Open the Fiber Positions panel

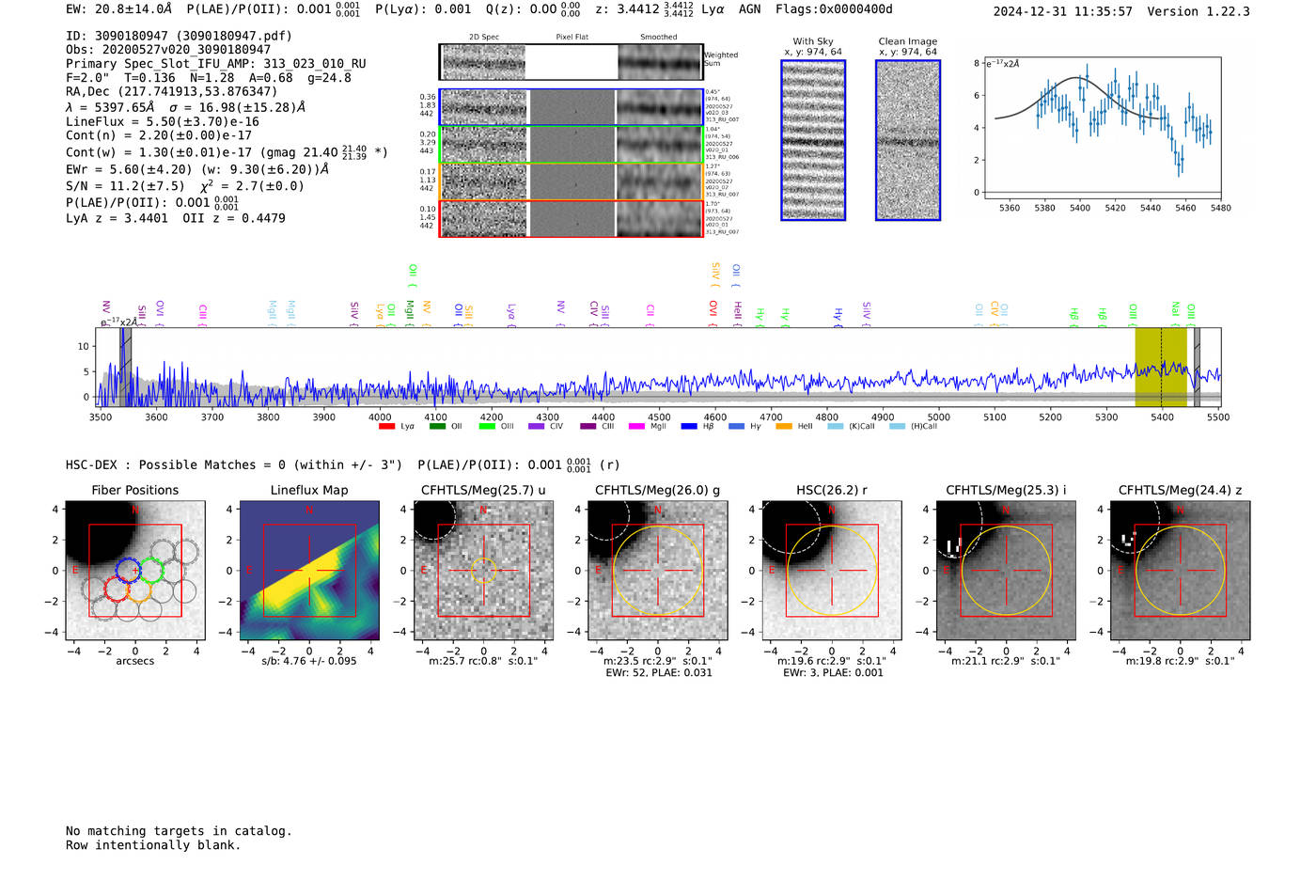[135, 571]
